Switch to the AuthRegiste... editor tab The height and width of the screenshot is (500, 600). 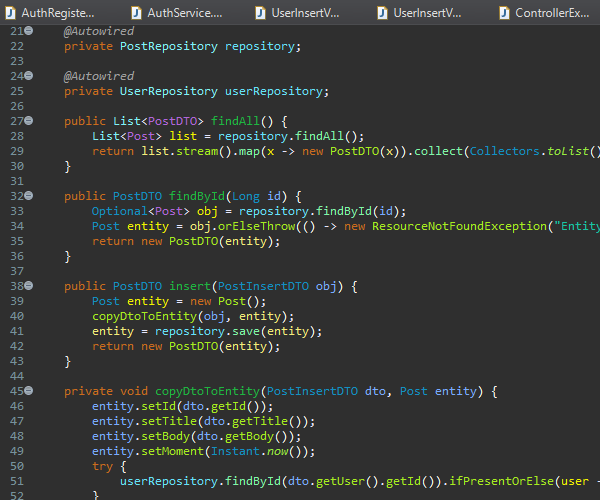[50, 13]
